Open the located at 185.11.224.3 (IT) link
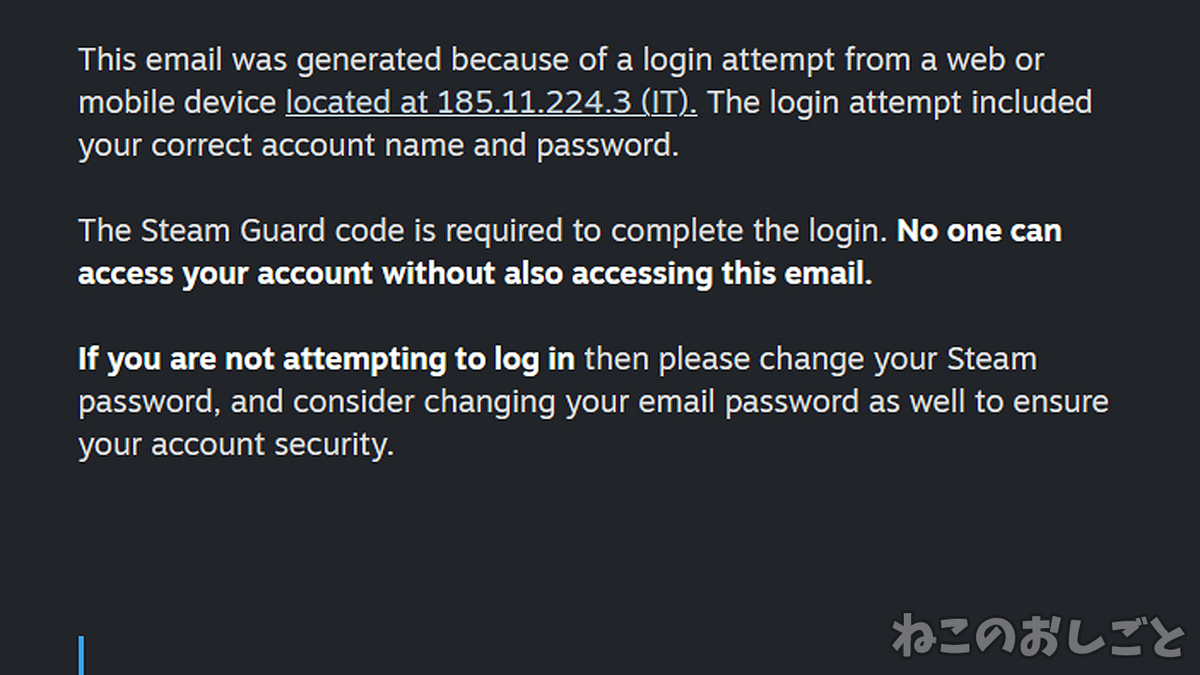1200x675 pixels. point(491,103)
